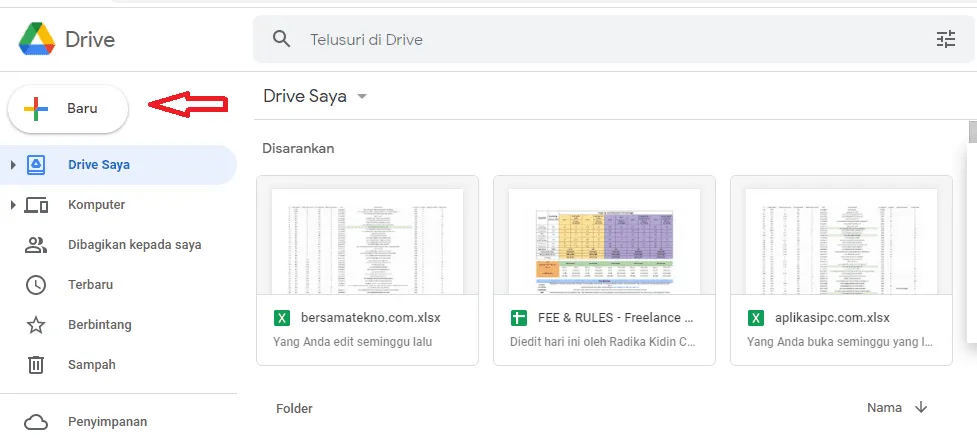
Task: Sort by Nama column label
Action: coord(884,407)
